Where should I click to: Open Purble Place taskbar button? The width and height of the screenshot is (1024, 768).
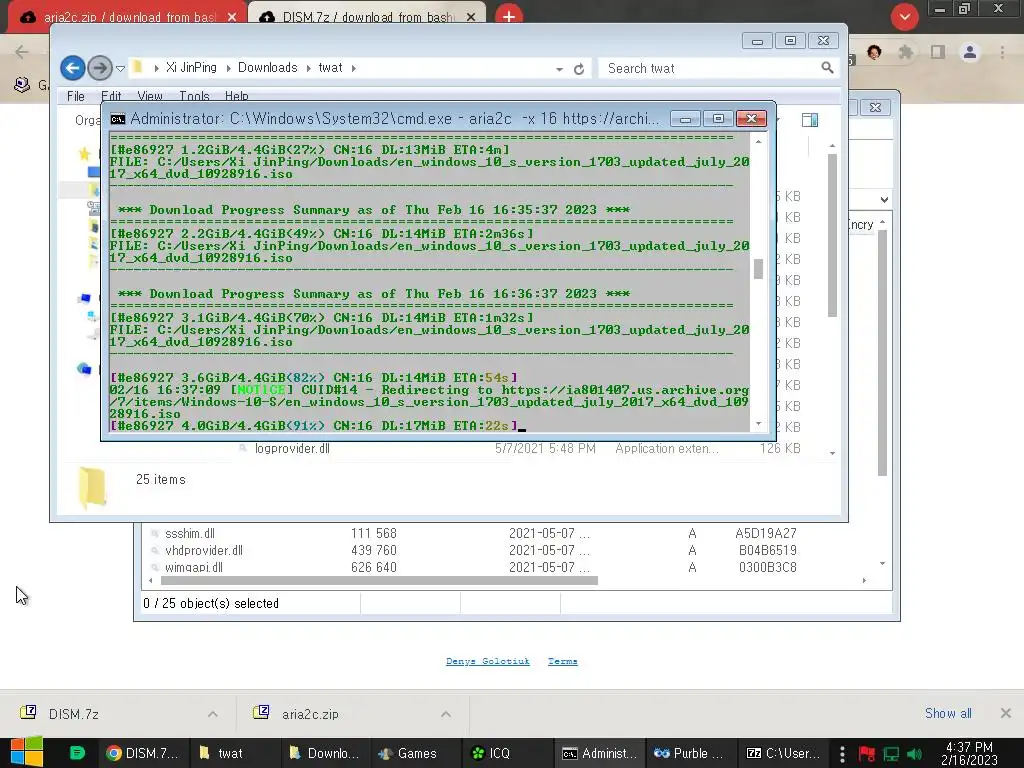pos(690,753)
